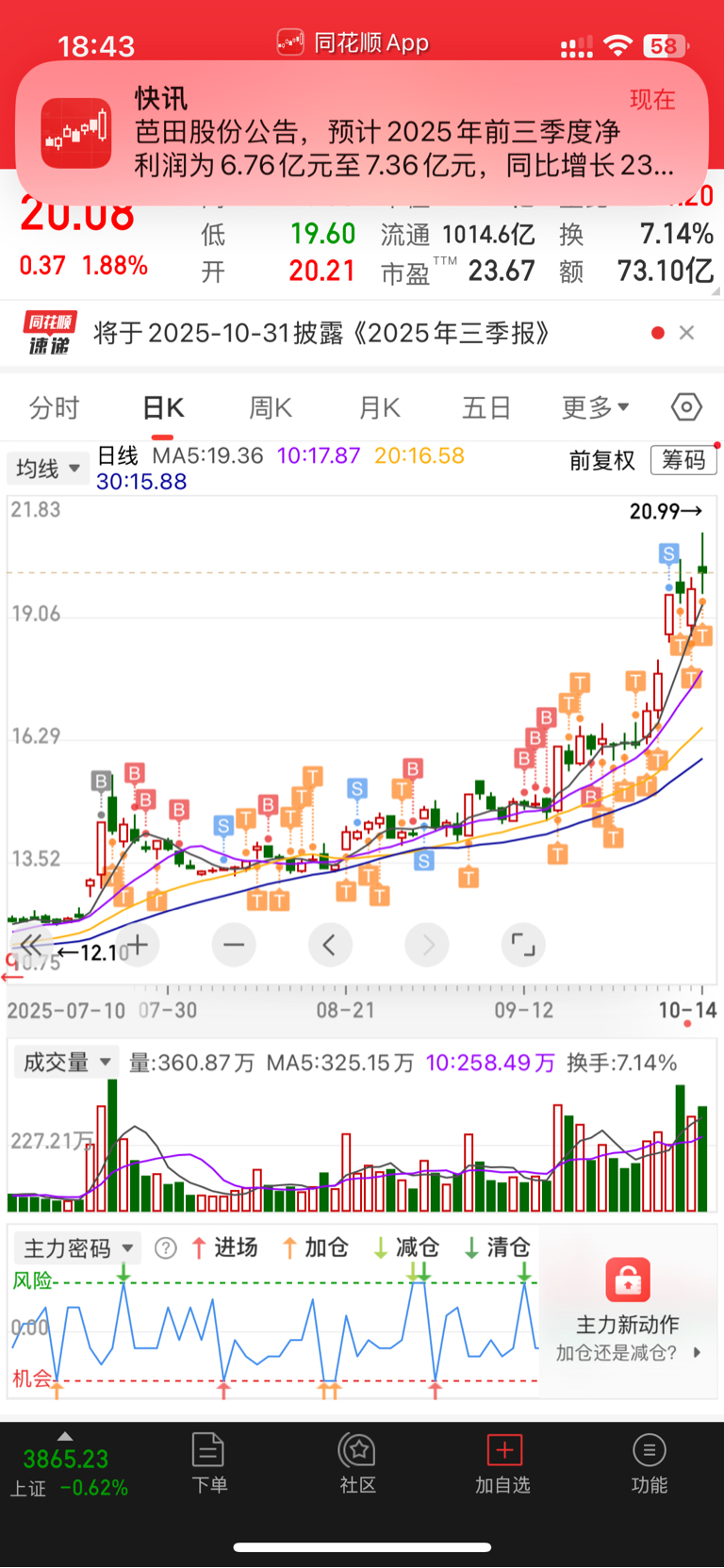Move chart to previous candle
The image size is (724, 1568).
coord(330,945)
